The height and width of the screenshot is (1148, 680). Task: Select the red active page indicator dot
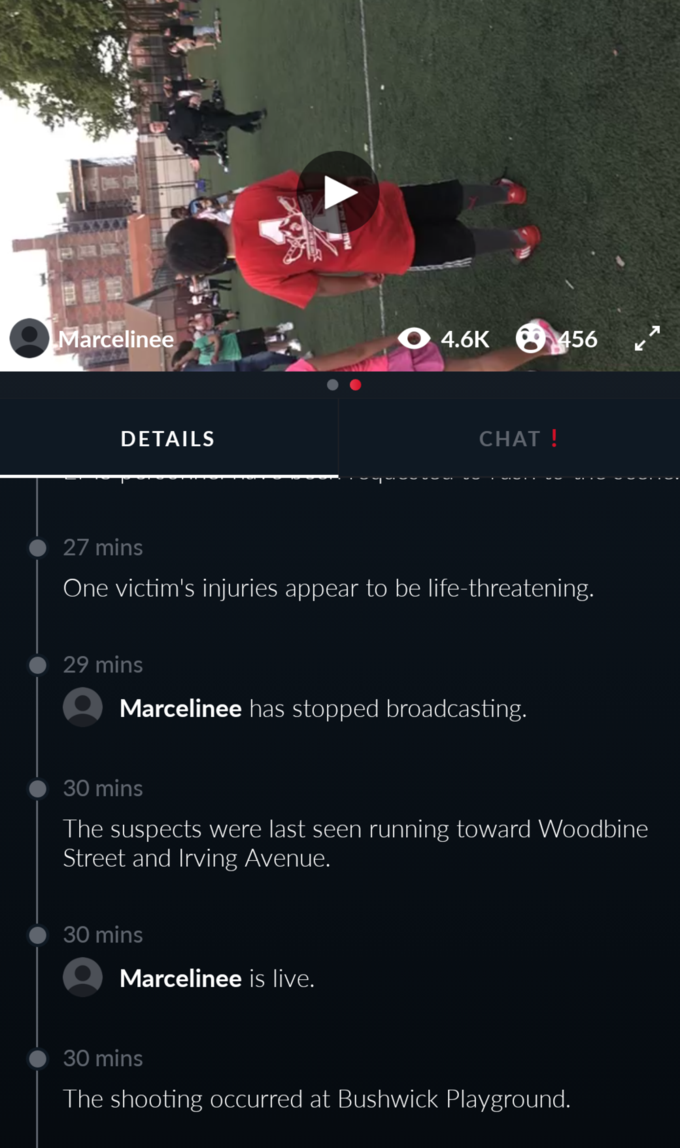point(356,385)
